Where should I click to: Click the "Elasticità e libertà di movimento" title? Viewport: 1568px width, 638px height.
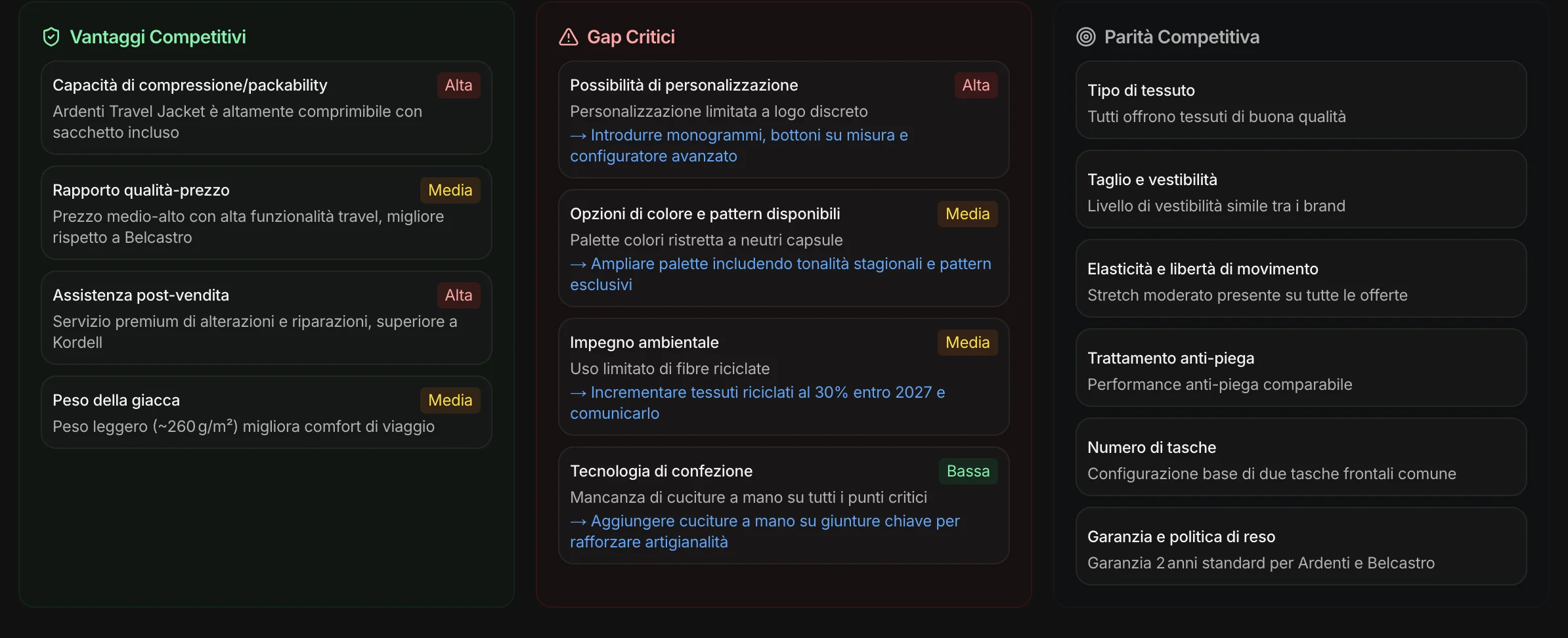(x=1203, y=269)
